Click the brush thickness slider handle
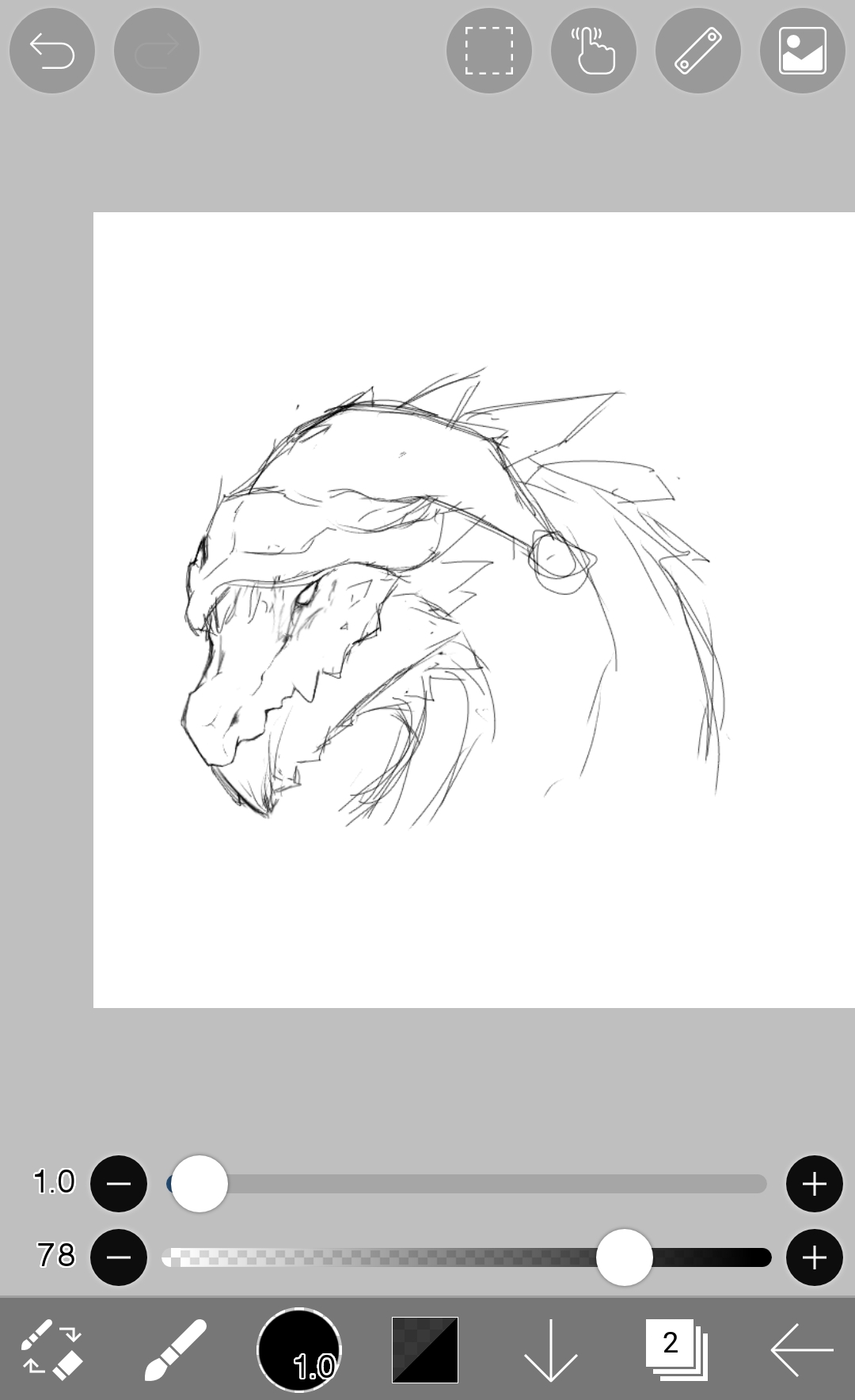The height and width of the screenshot is (1400, 855). pyautogui.click(x=199, y=1184)
